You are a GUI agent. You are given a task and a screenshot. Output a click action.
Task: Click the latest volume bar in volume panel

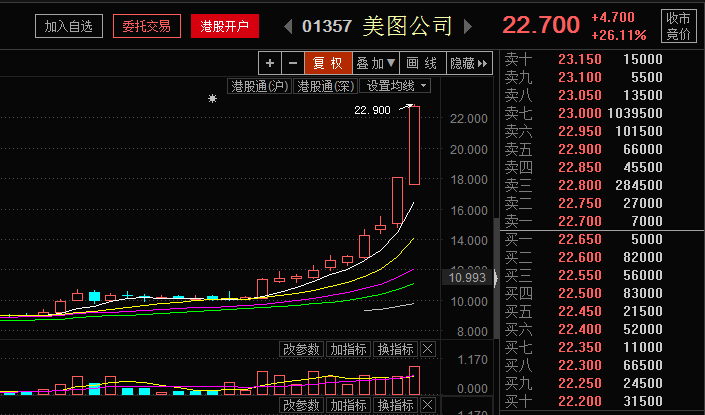[415, 381]
